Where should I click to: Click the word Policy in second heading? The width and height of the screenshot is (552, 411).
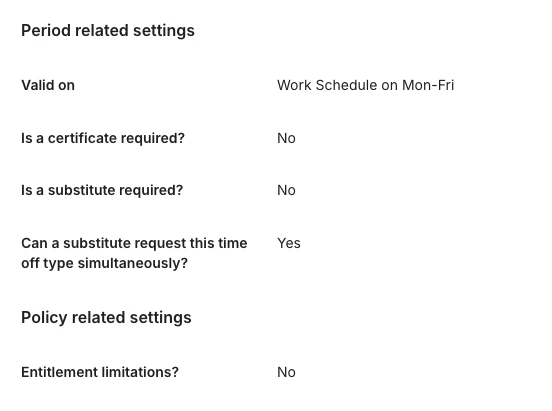click(44, 318)
